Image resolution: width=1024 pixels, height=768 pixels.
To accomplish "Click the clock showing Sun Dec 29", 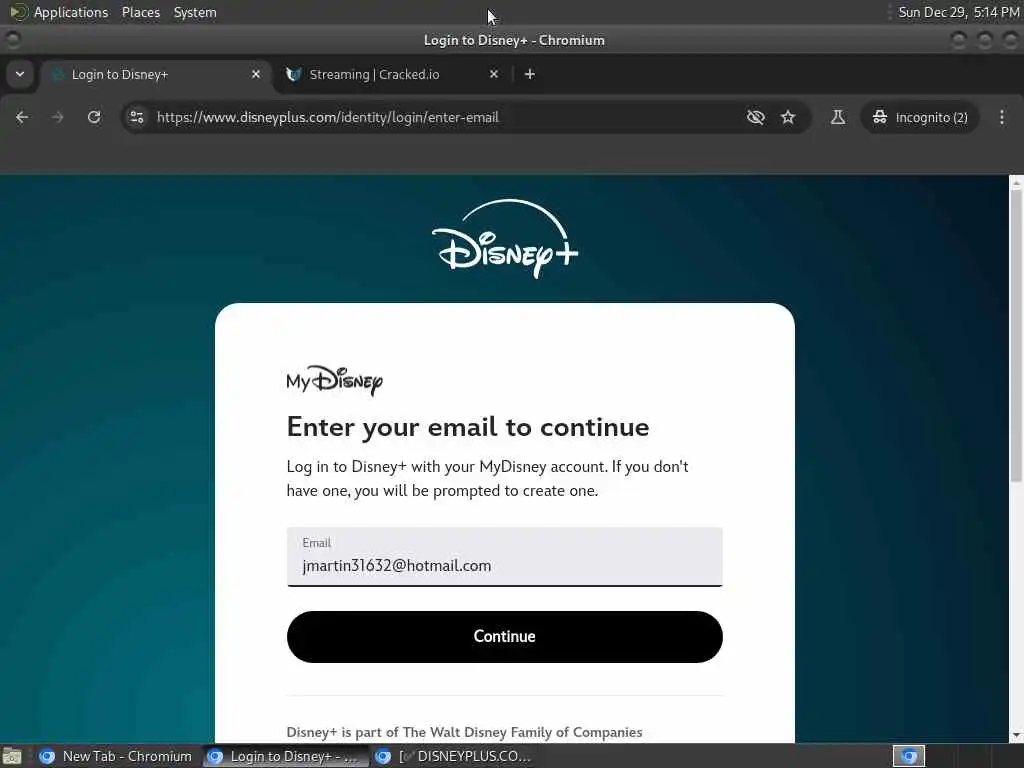I will 958,12.
